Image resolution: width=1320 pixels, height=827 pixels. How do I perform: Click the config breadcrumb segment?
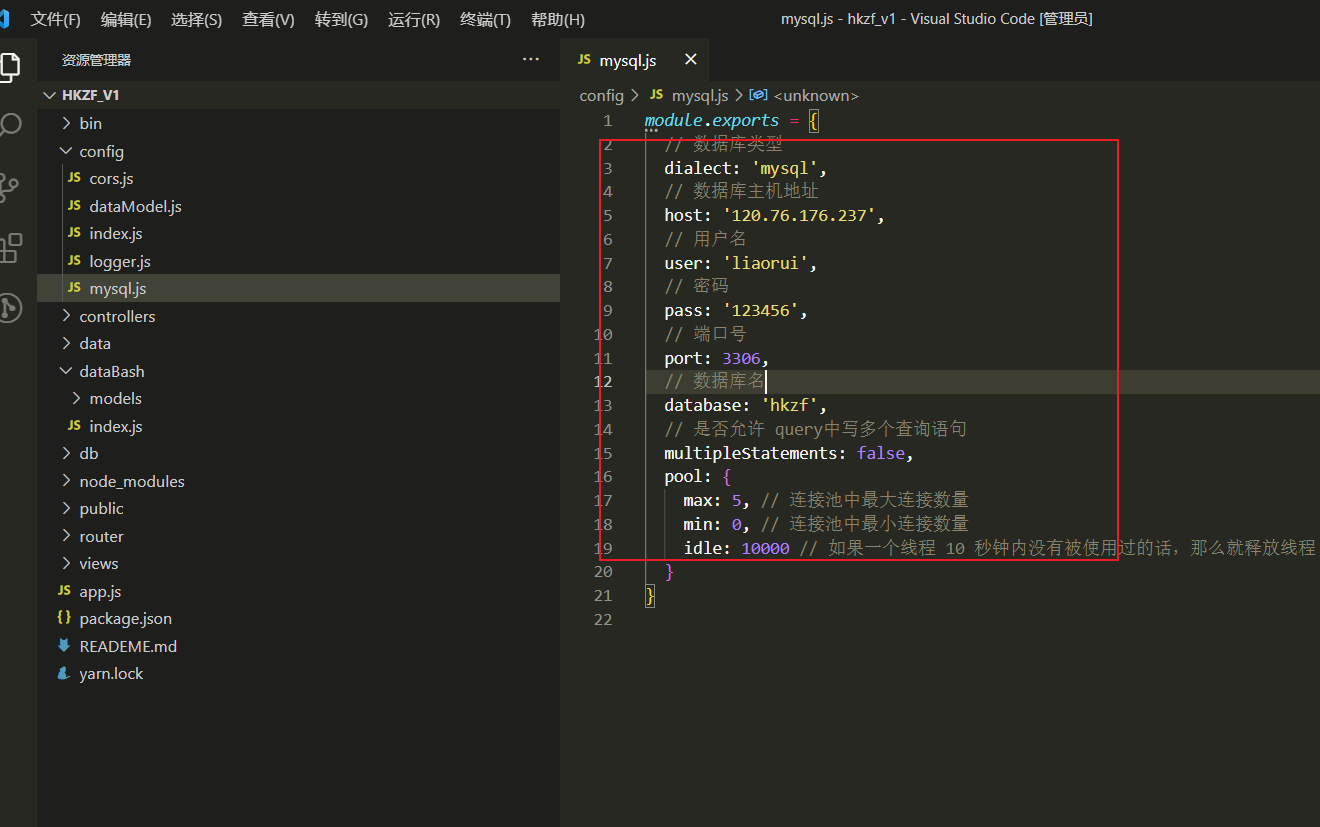point(601,95)
